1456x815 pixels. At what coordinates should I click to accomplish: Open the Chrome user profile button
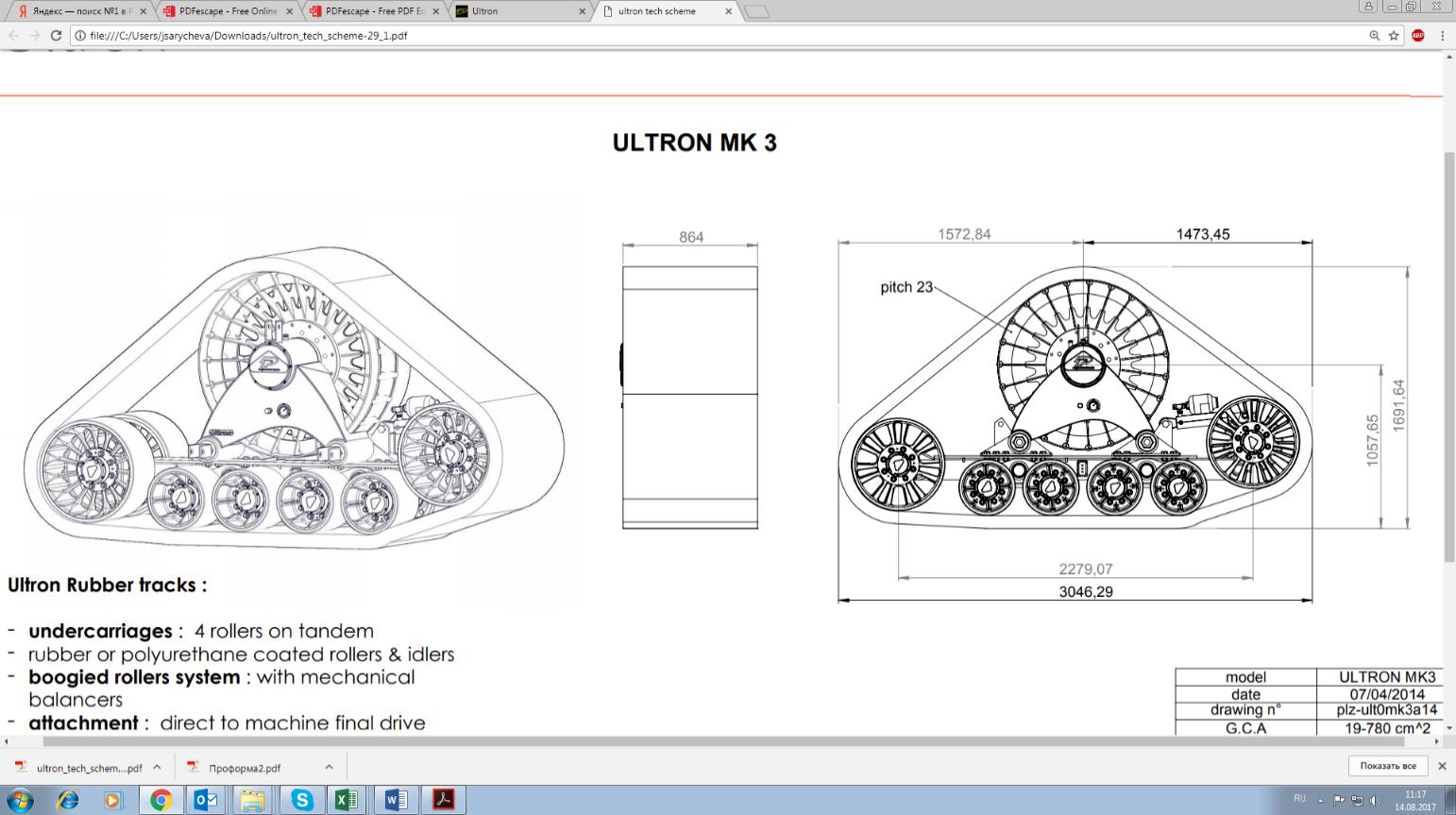(1368, 7)
